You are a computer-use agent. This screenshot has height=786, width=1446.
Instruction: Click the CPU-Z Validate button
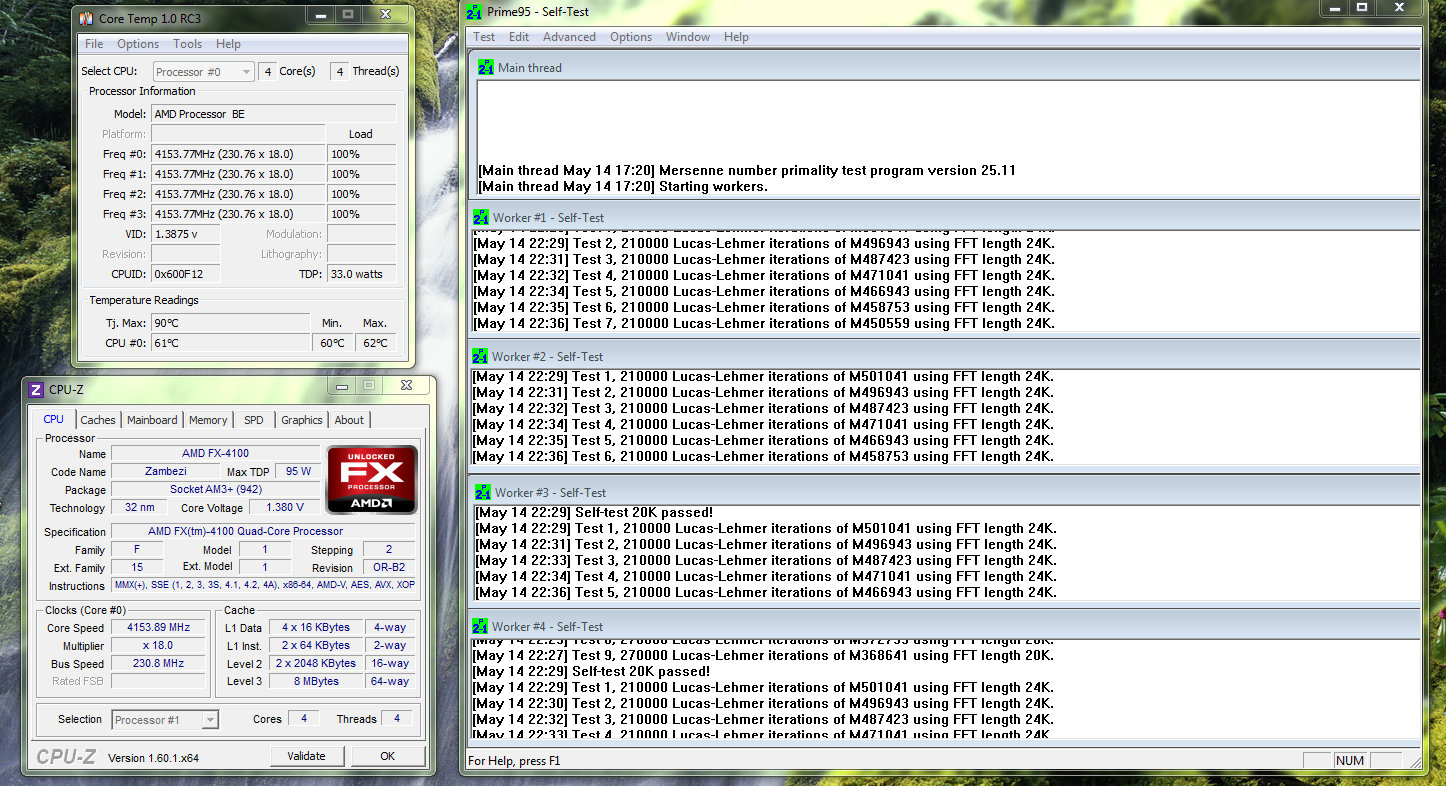pyautogui.click(x=306, y=756)
